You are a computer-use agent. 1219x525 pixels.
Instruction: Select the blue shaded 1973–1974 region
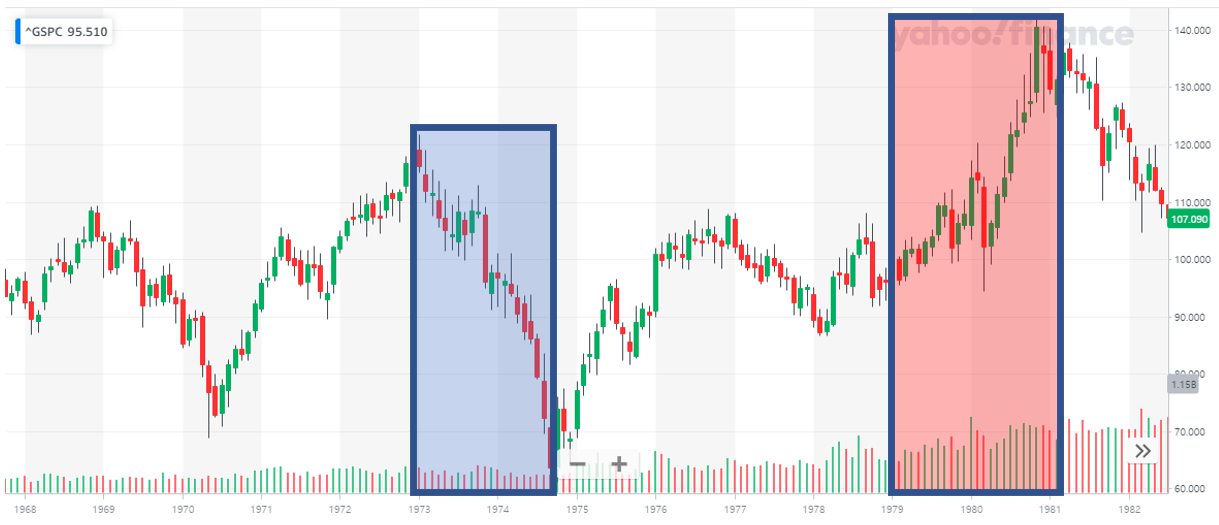coord(483,310)
